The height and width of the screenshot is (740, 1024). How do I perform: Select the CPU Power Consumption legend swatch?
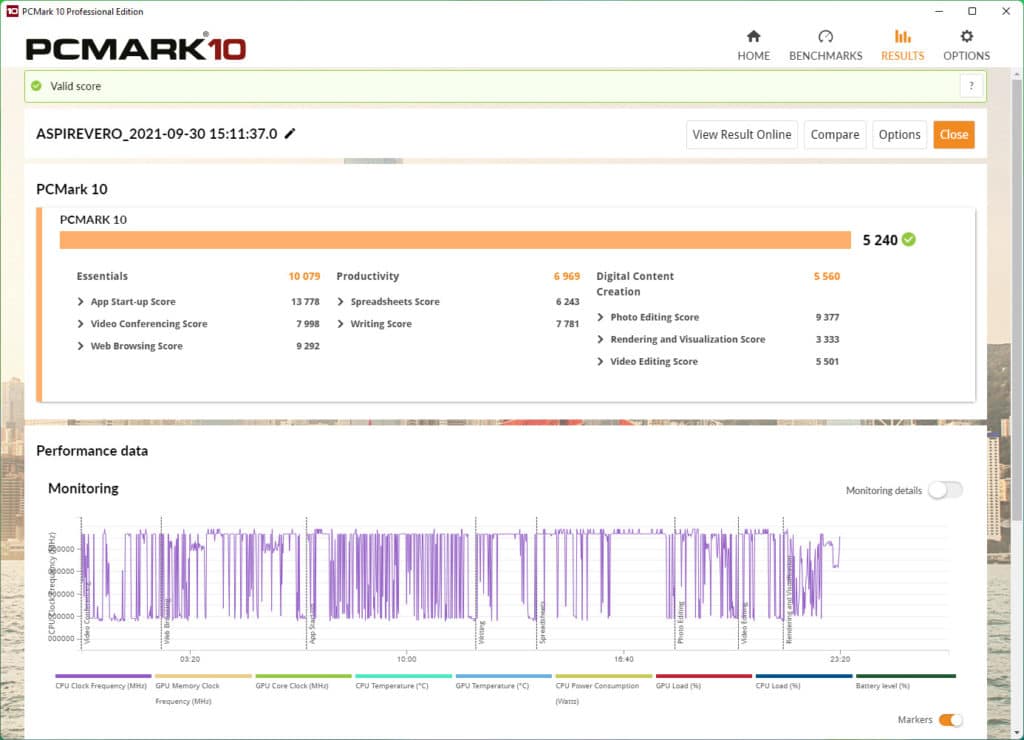point(603,676)
